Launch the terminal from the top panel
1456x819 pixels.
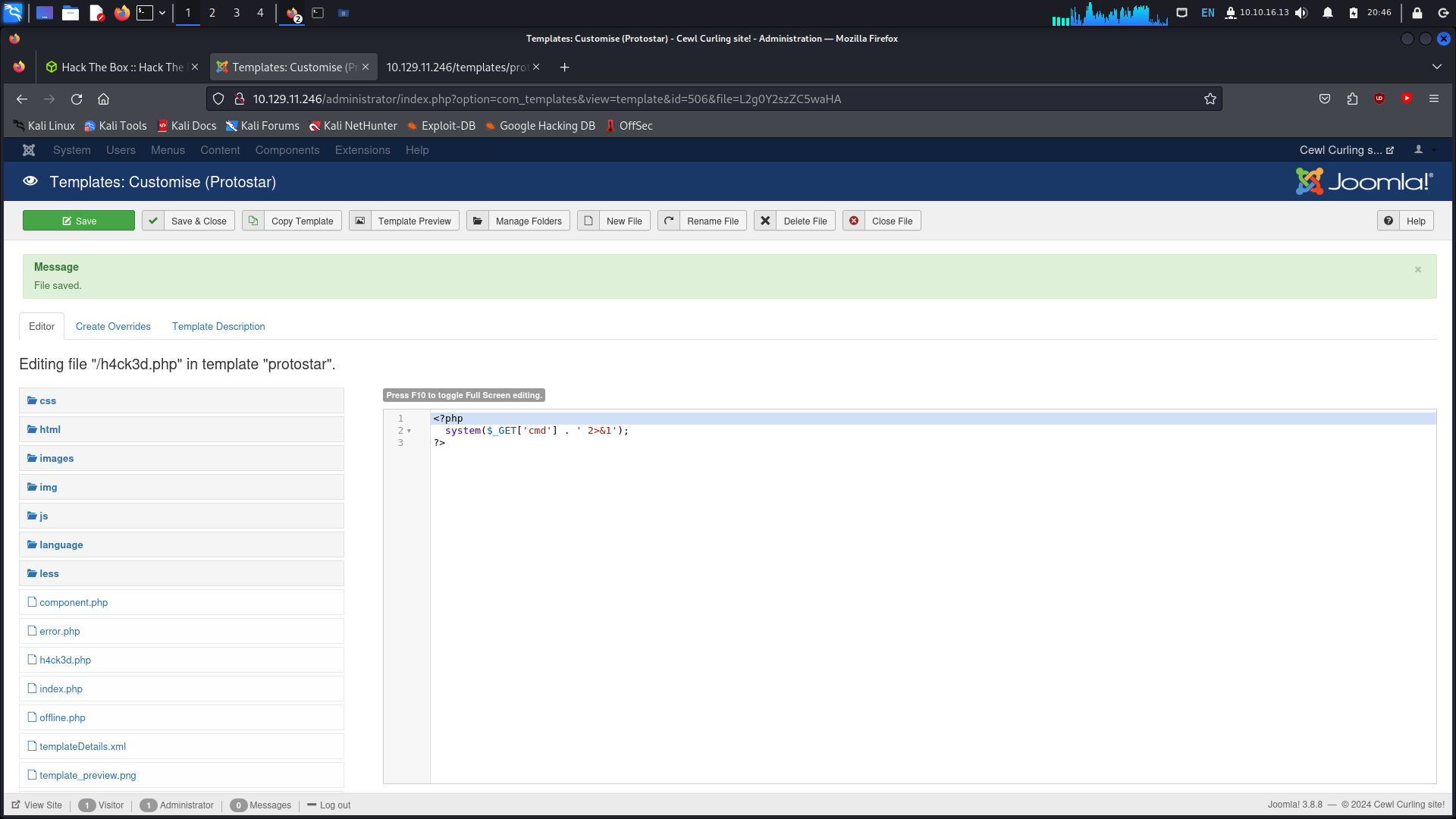click(145, 13)
